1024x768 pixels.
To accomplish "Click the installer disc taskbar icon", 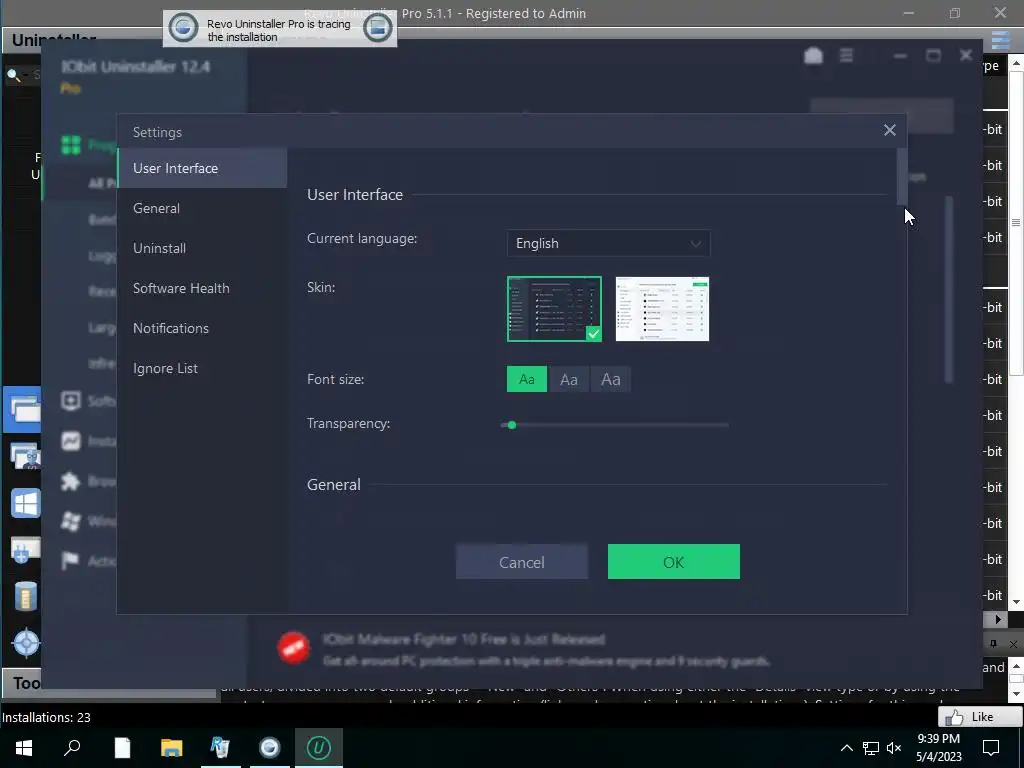I will click(269, 748).
